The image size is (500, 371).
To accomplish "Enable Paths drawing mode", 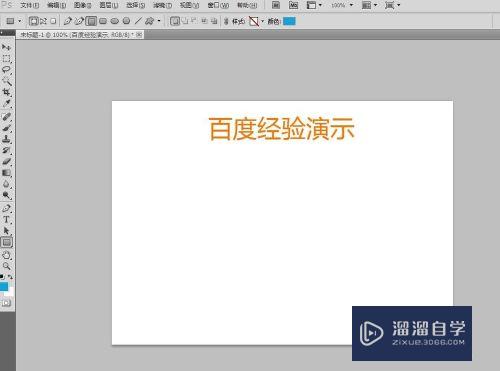I will 43,21.
